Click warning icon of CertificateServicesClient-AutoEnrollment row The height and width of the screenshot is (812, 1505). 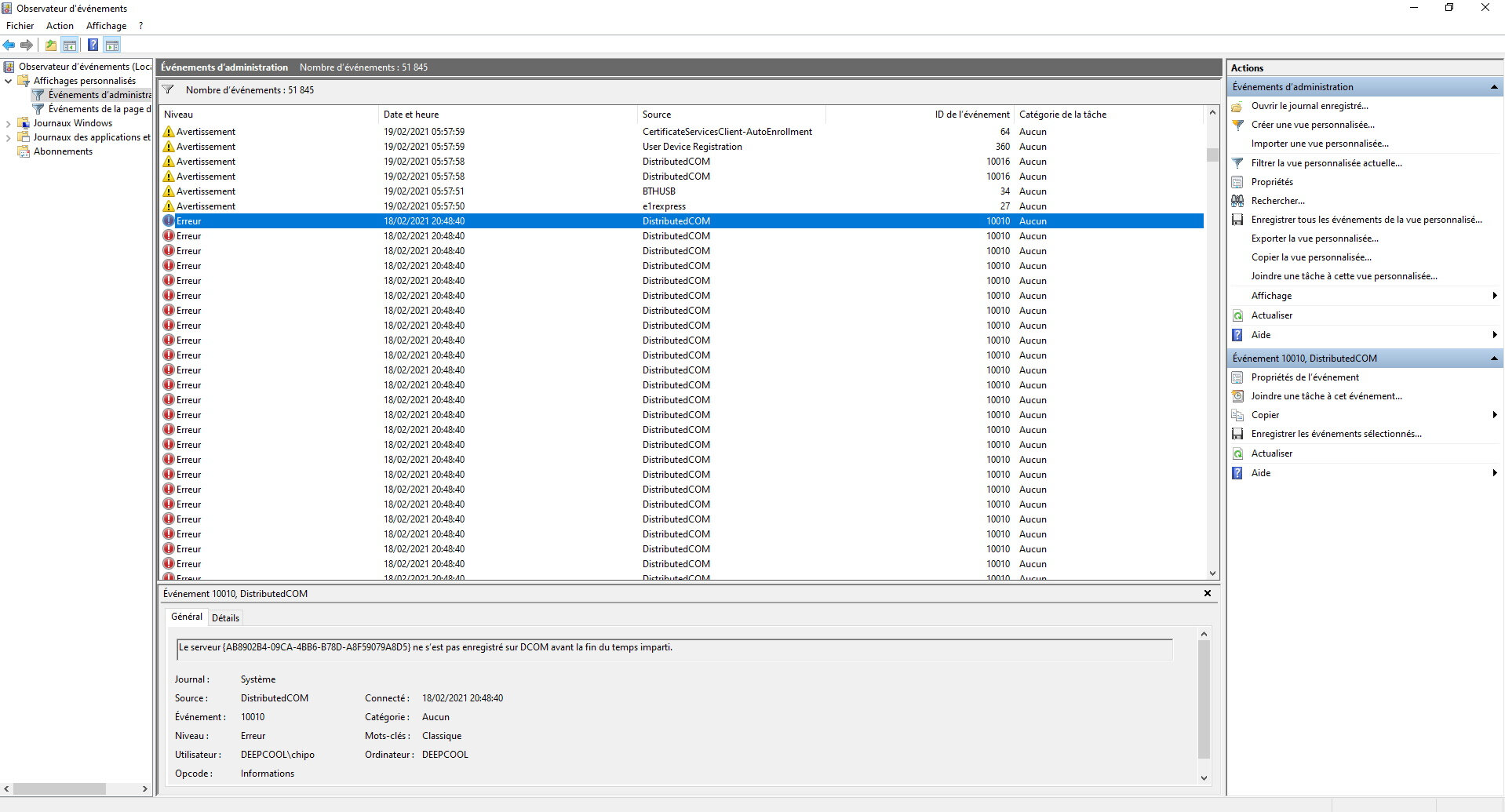[x=169, y=132]
